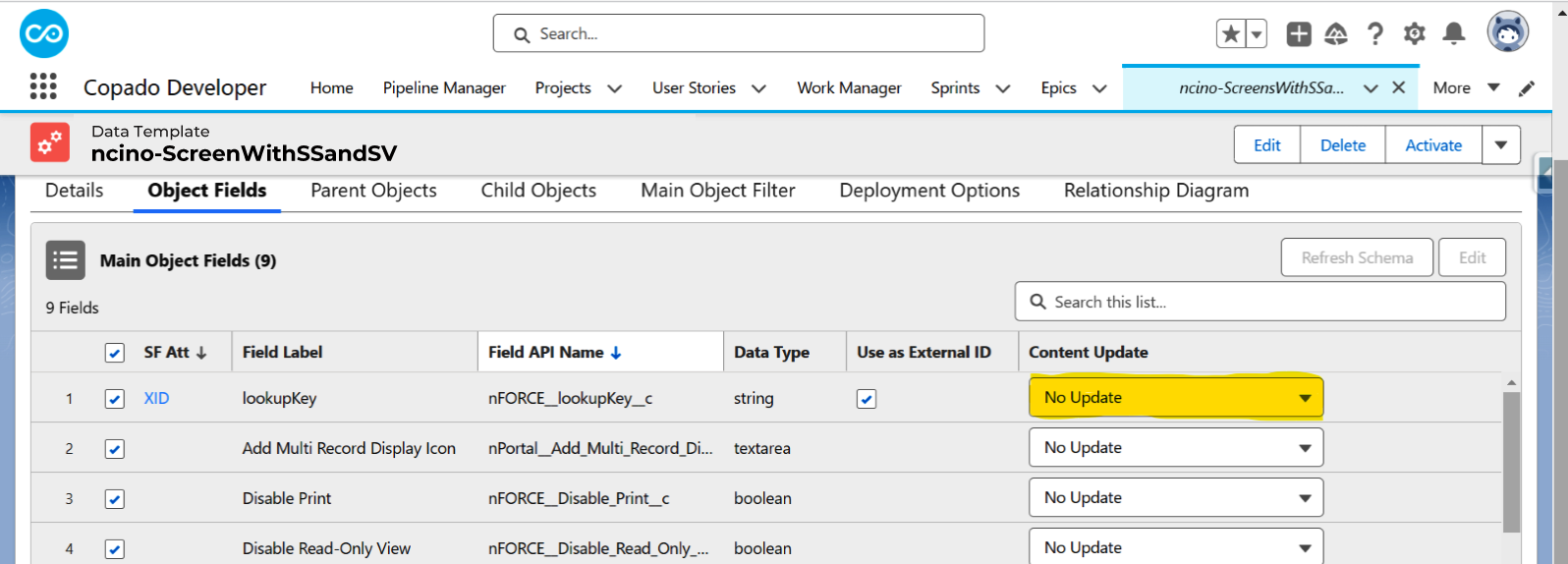This screenshot has height=564, width=1568.
Task: Switch to the Object Fields tab
Action: (x=207, y=191)
